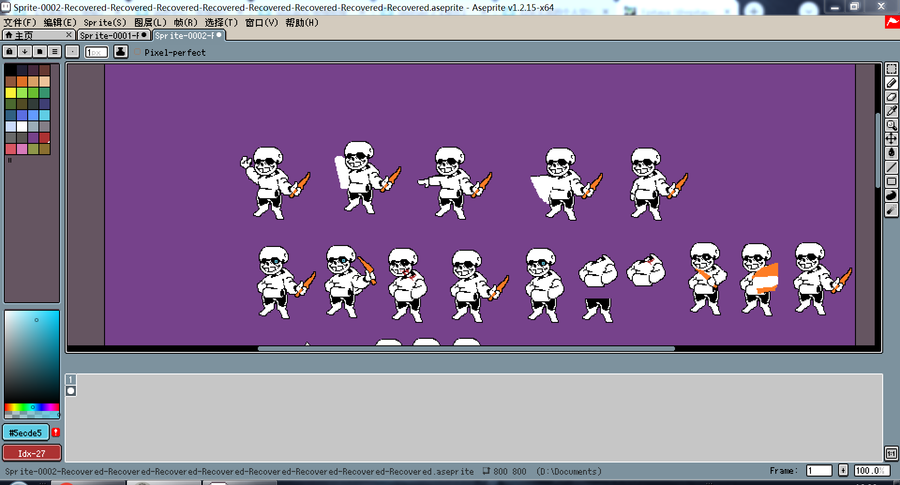900x485 pixels.
Task: Select the Rectangle shape tool
Action: (891, 181)
